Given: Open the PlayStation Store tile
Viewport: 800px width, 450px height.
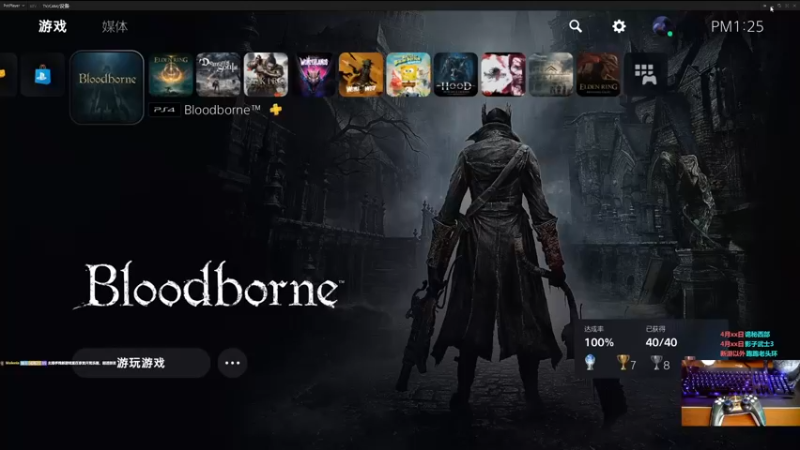Looking at the screenshot, I should [42, 75].
